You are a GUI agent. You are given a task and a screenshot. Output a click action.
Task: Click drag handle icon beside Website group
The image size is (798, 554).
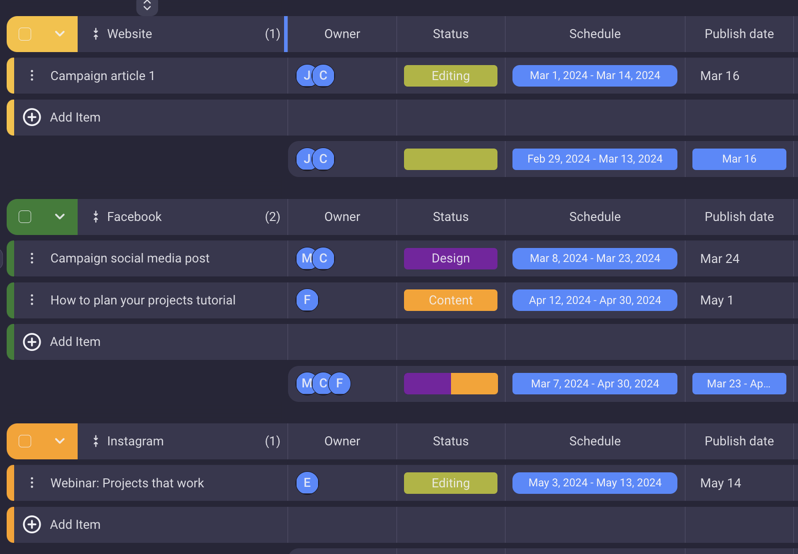pyautogui.click(x=95, y=34)
